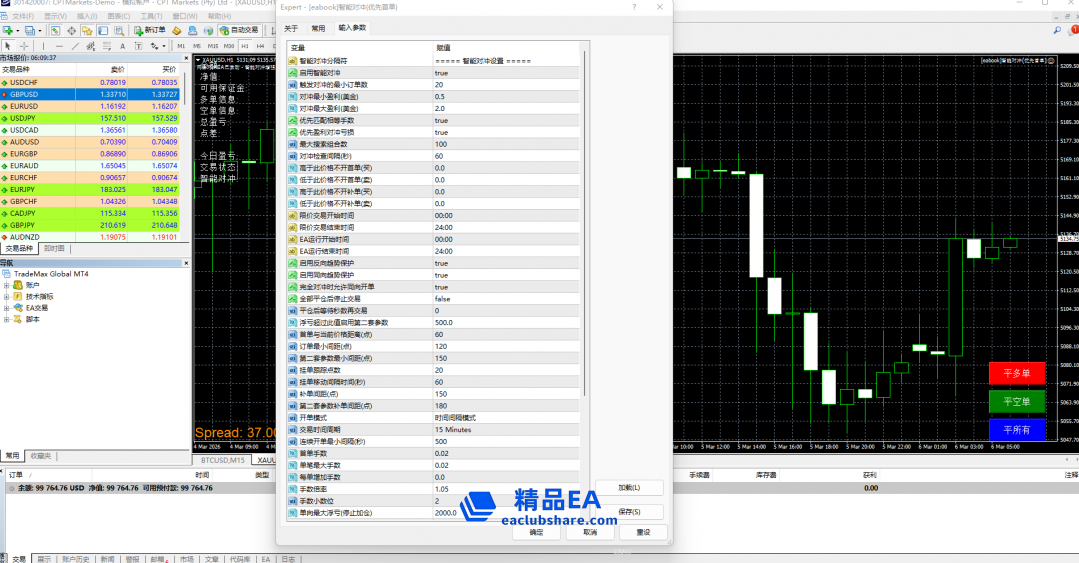The width and height of the screenshot is (1079, 563).
Task: Click the parameter list vertical scrollbar
Action: point(585,200)
